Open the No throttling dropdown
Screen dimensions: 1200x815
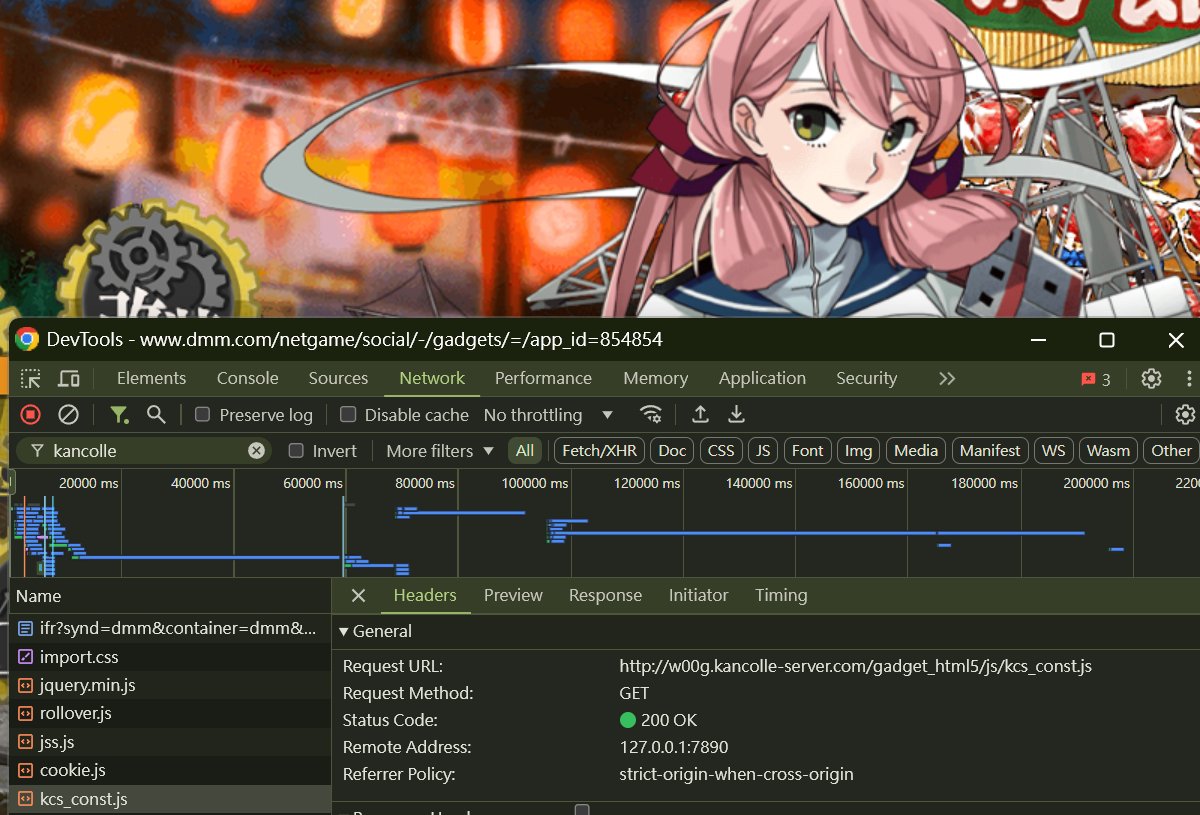pyautogui.click(x=548, y=414)
